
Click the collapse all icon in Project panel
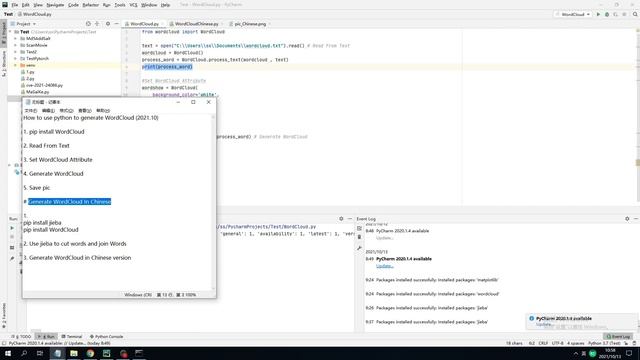(97, 24)
